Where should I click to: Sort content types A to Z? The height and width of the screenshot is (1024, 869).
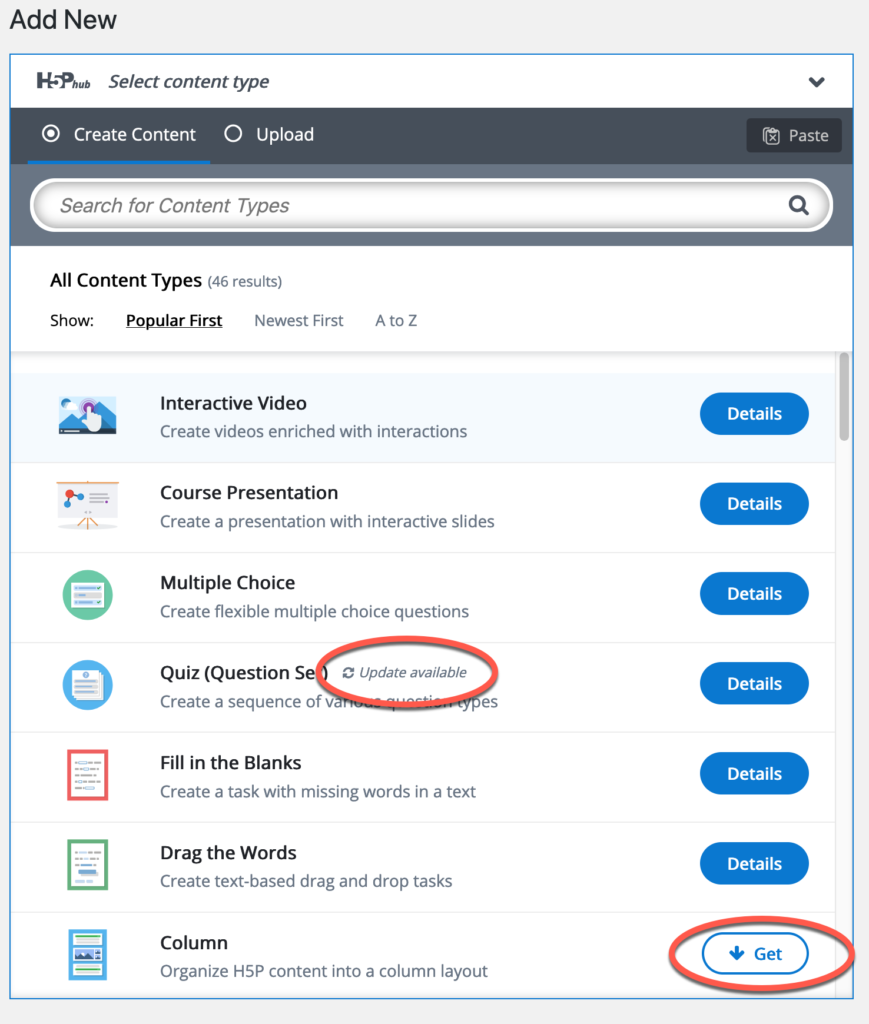(396, 321)
